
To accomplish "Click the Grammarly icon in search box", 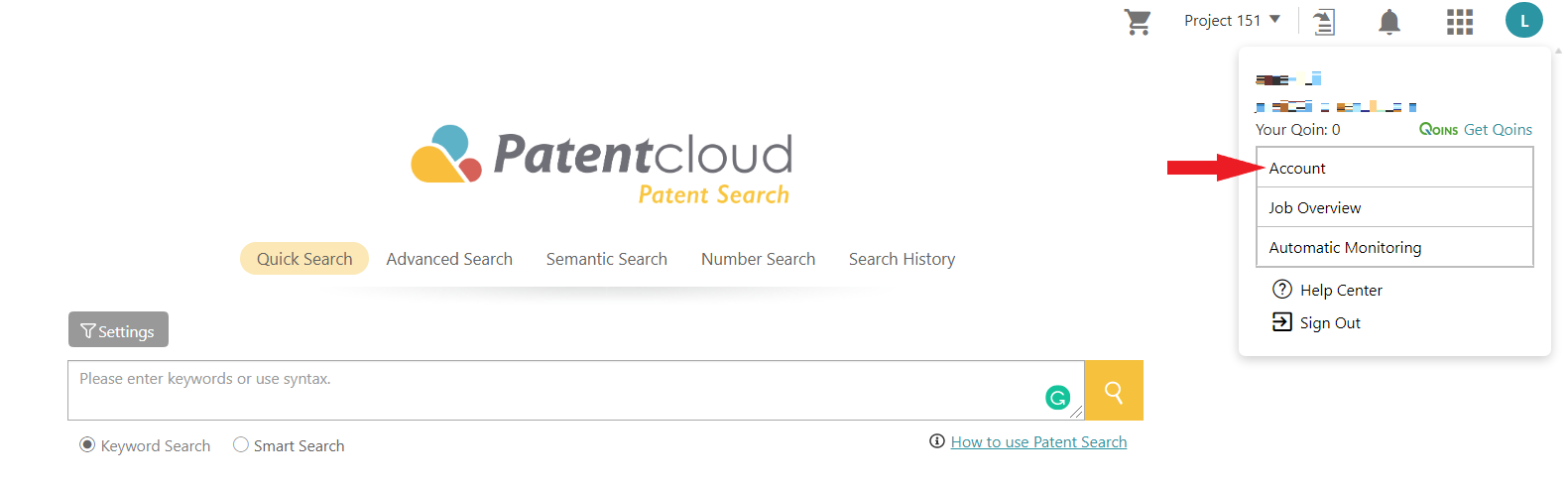I will pos(1058,398).
